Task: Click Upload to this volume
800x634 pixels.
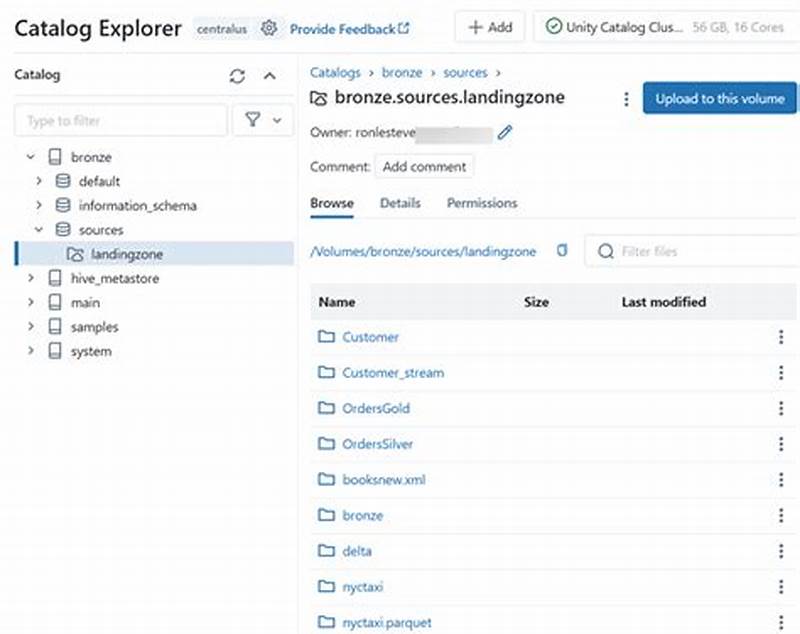Action: point(719,99)
